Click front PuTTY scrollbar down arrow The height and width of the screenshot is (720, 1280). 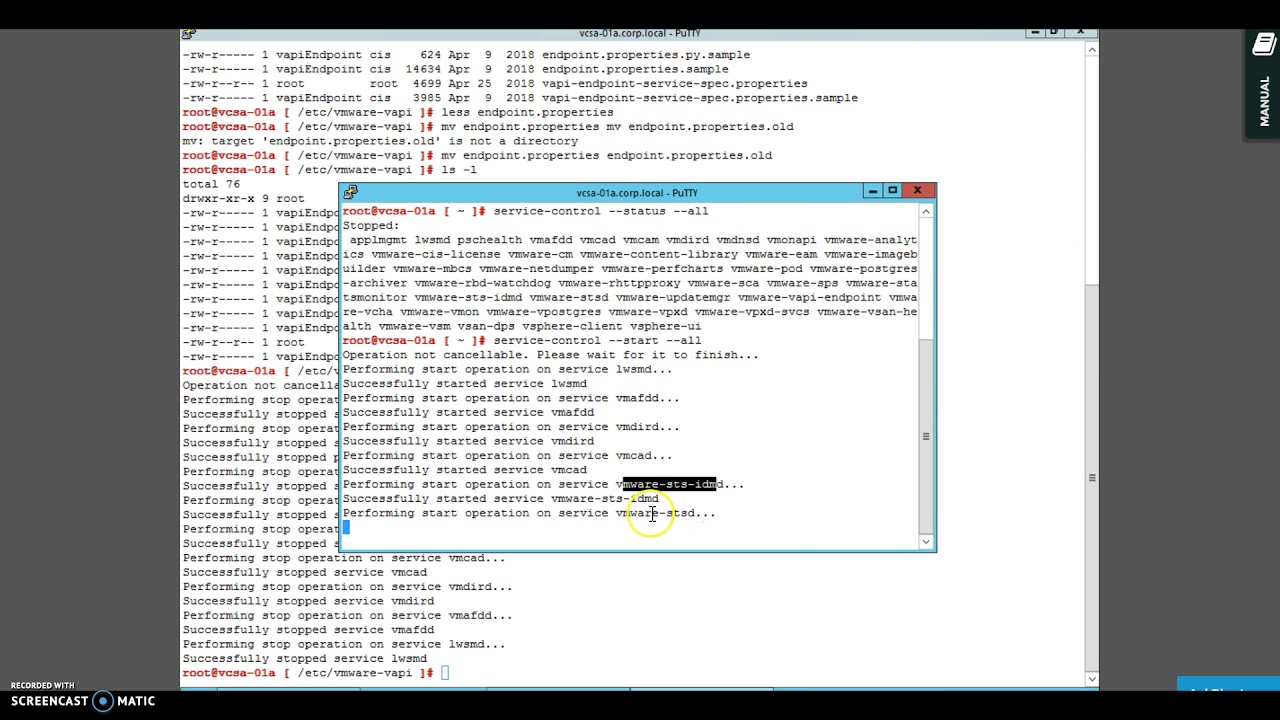click(x=926, y=542)
